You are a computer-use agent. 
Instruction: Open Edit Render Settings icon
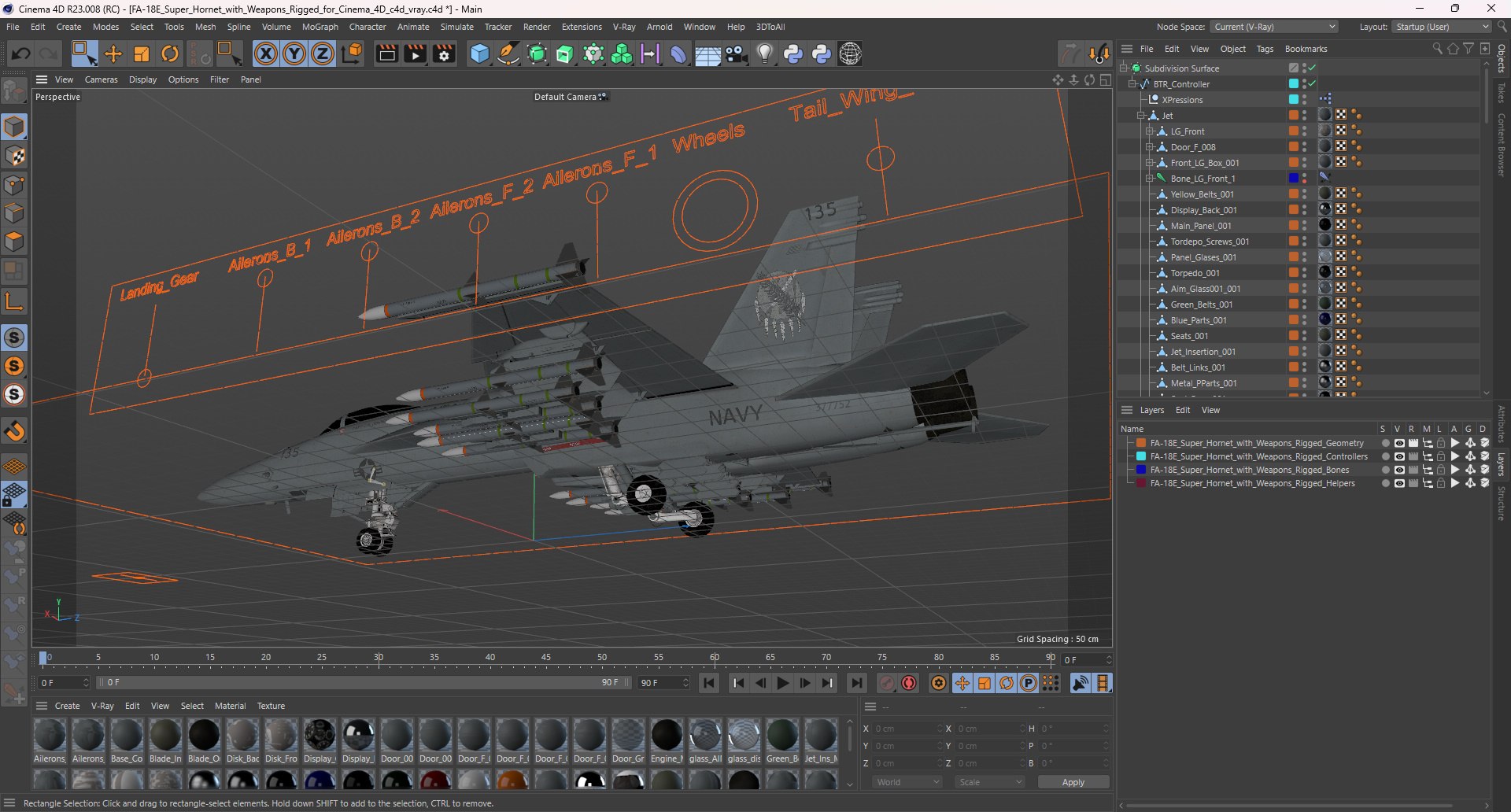pos(445,54)
